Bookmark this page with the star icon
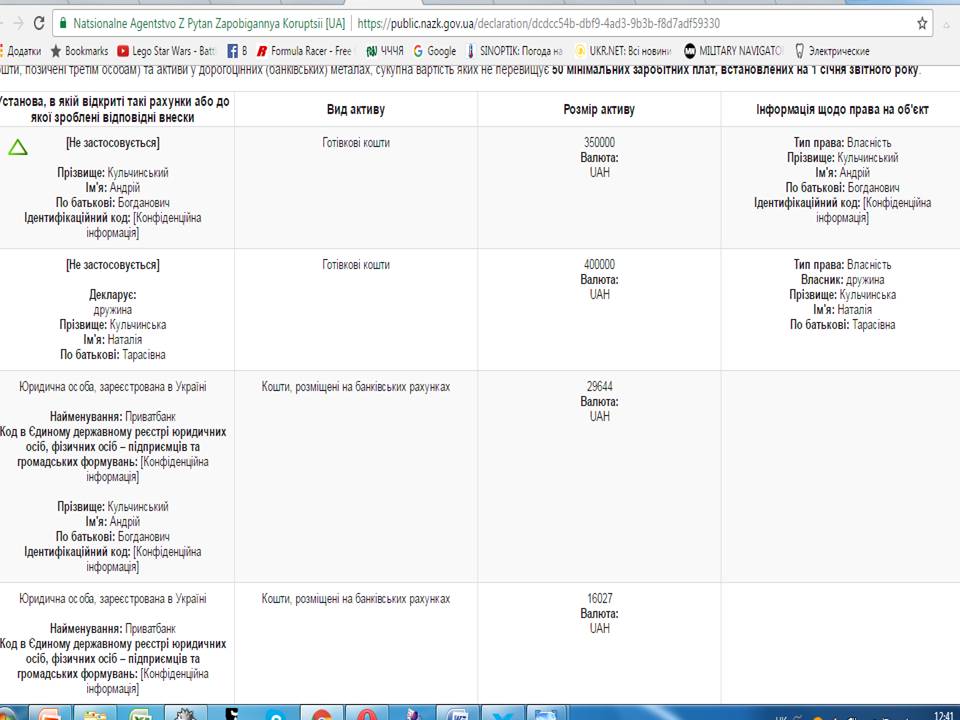960x720 pixels. (922, 23)
